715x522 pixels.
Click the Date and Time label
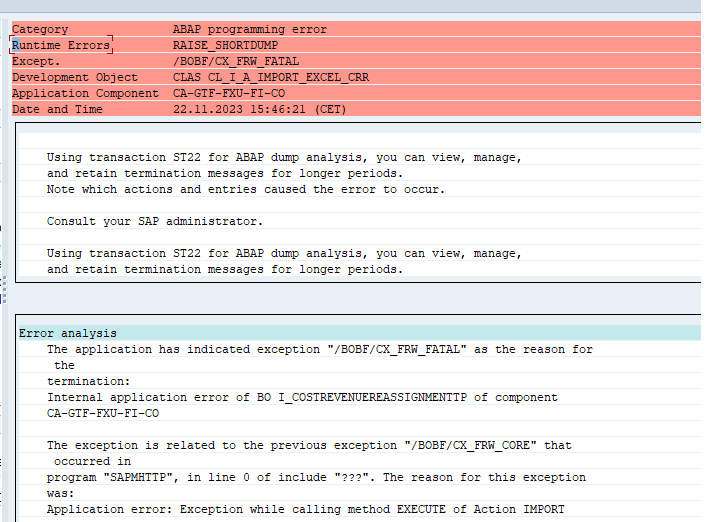coord(57,109)
